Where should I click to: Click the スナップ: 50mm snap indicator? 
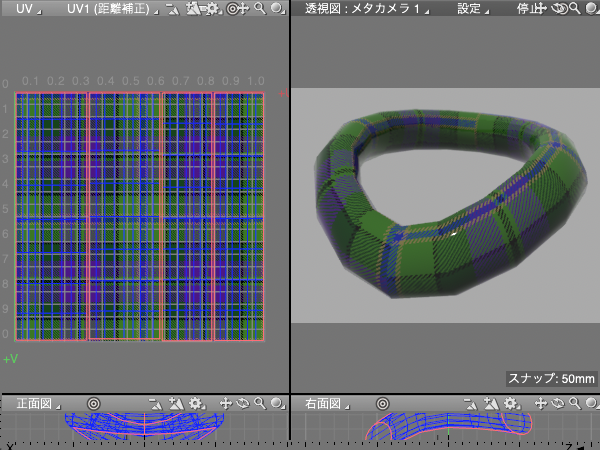point(551,379)
